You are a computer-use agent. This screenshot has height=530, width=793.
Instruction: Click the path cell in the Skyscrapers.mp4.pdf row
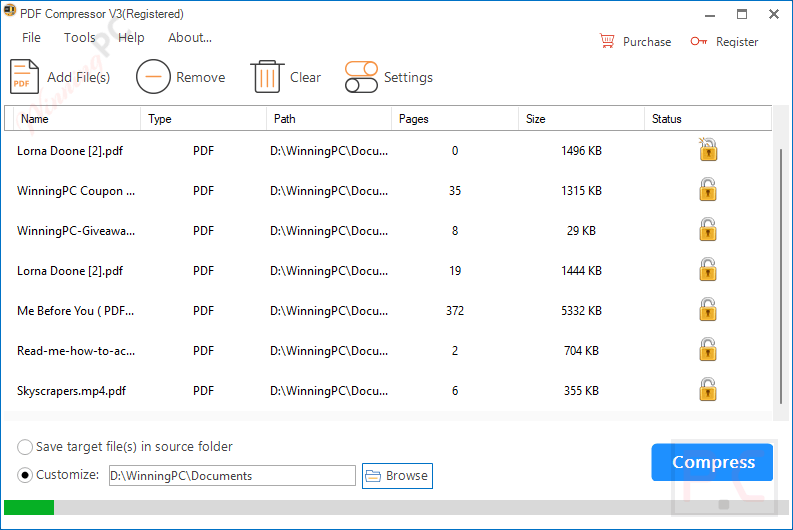tap(329, 391)
